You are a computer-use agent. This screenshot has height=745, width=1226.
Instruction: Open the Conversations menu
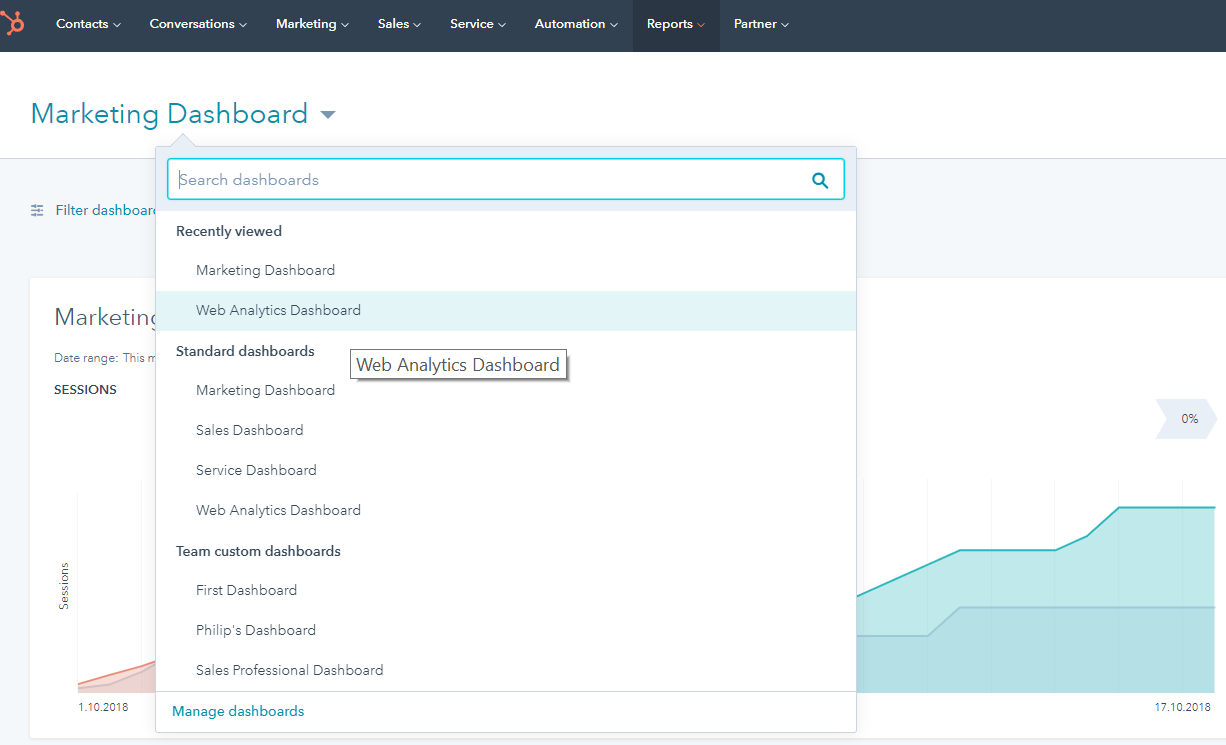[198, 24]
